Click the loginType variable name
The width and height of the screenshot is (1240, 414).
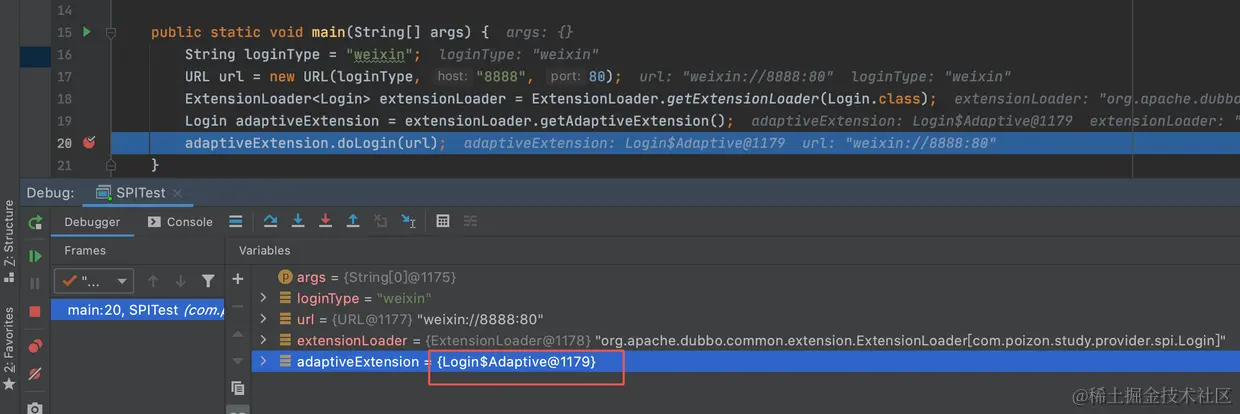click(329, 298)
